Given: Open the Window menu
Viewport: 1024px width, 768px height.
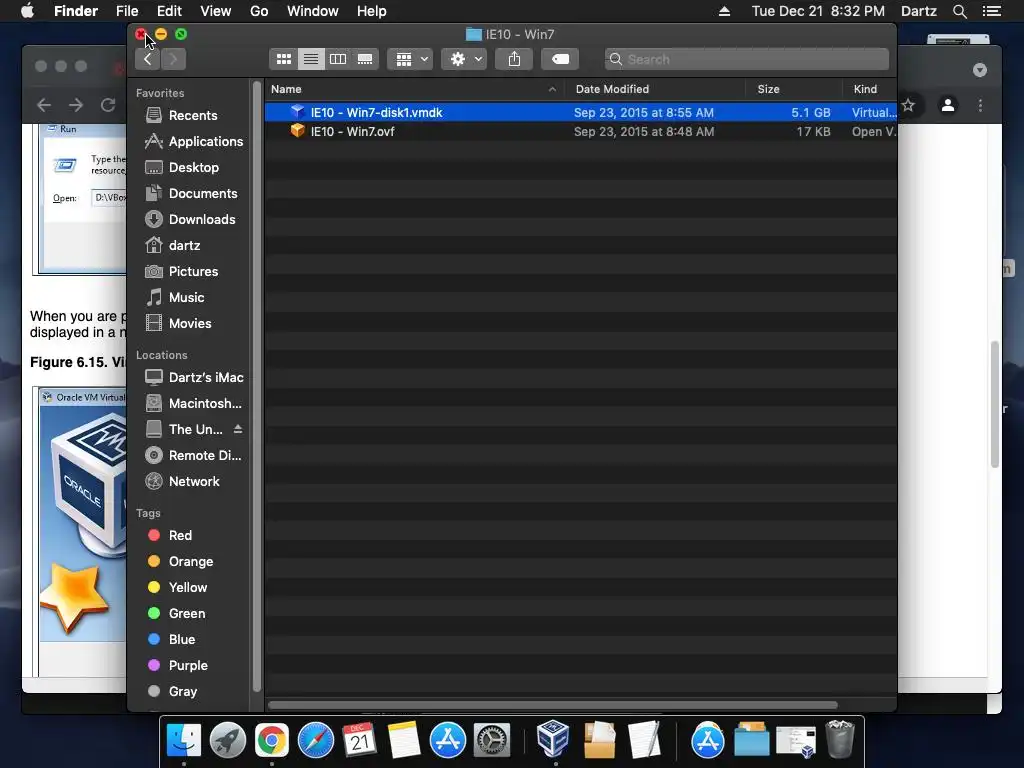Looking at the screenshot, I should pyautogui.click(x=313, y=11).
